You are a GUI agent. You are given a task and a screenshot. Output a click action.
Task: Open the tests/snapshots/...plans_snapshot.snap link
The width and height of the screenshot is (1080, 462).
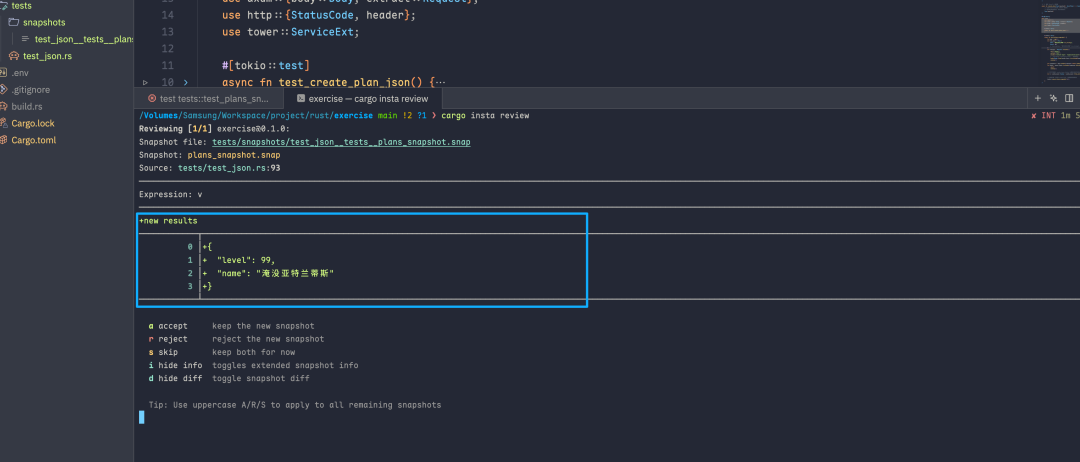pyautogui.click(x=341, y=142)
